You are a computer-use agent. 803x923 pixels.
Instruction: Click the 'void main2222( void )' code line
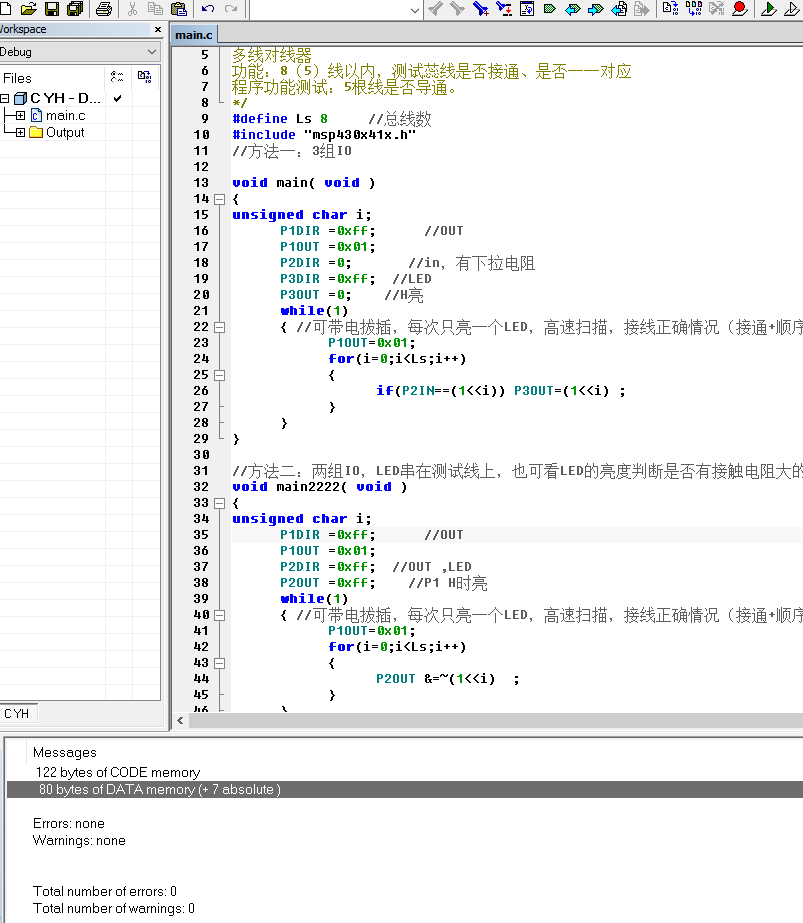[x=319, y=487]
